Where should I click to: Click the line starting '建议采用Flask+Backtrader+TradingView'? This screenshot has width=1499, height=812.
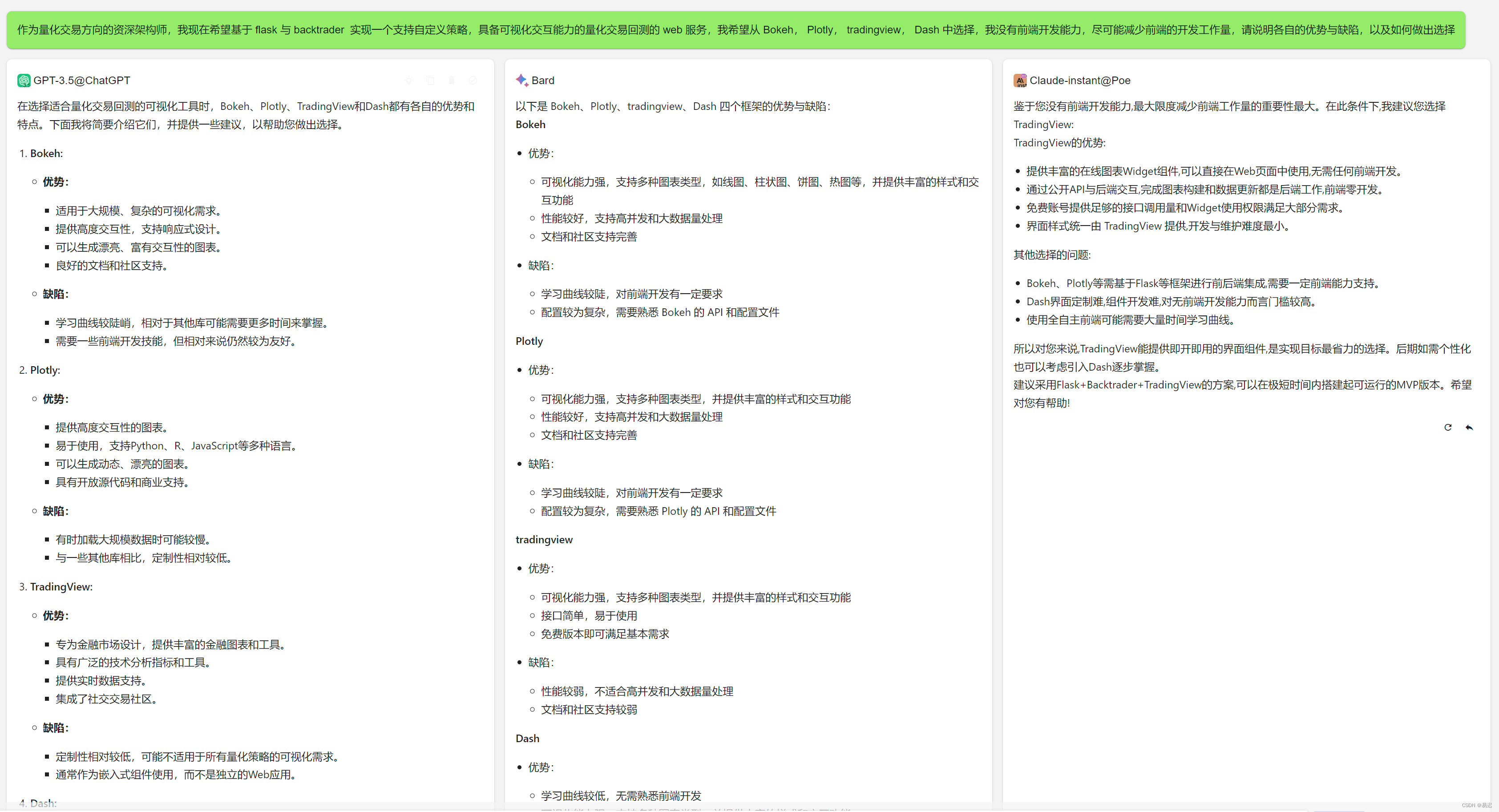1243,385
